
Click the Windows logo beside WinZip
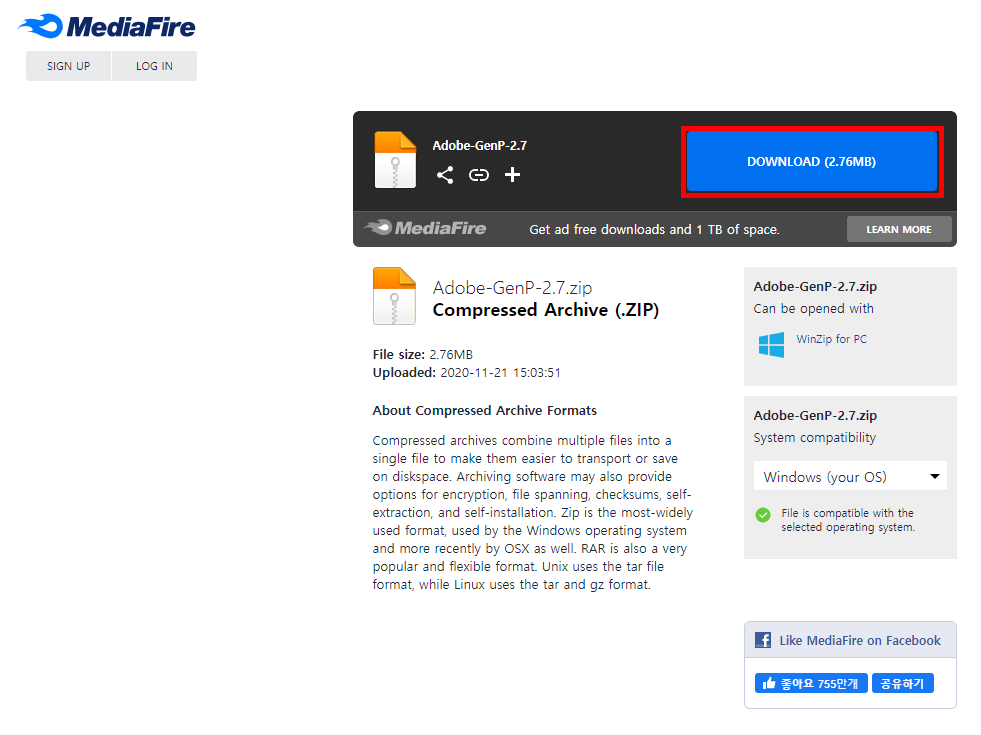[771, 345]
